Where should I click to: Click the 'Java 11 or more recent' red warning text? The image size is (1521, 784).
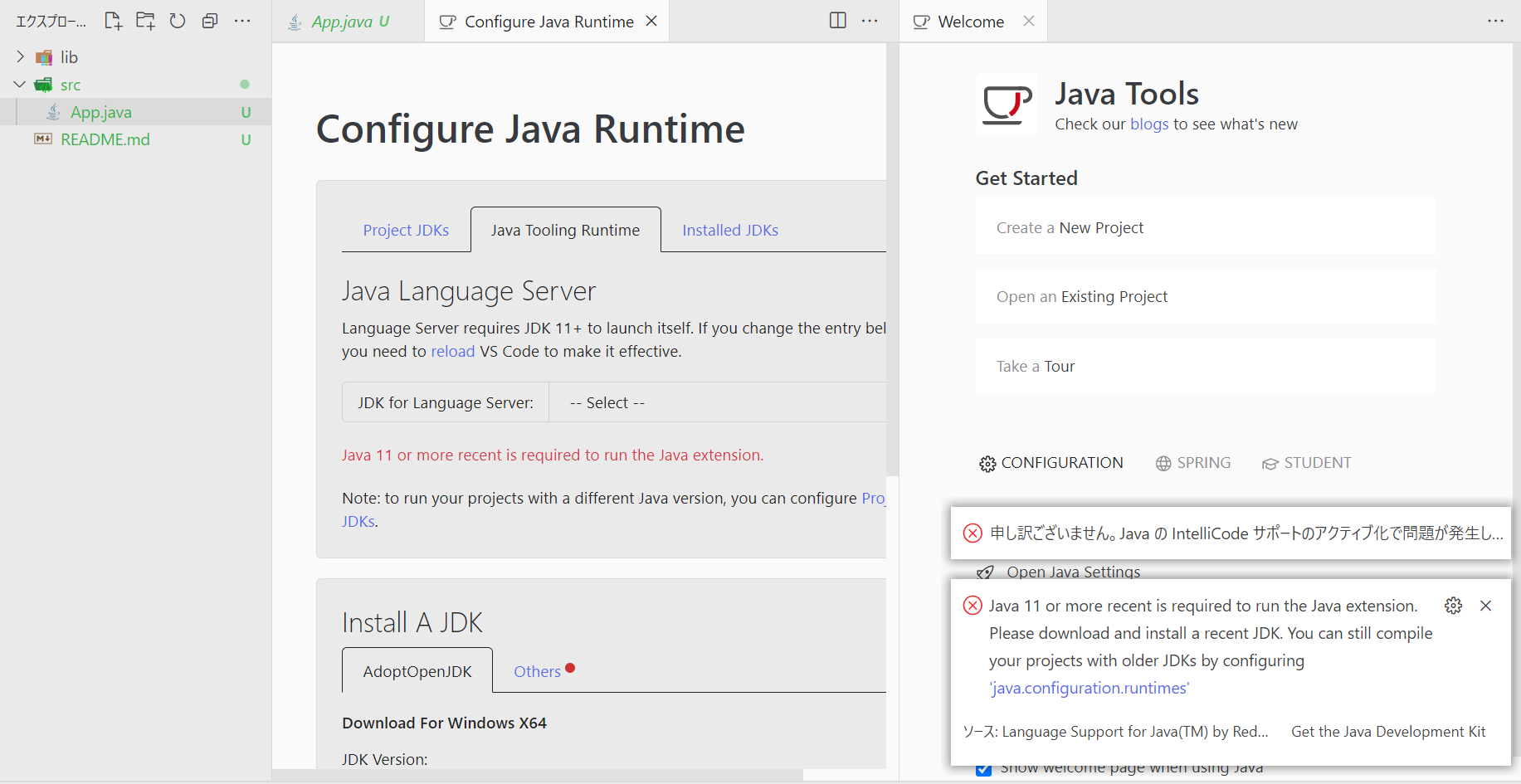pyautogui.click(x=553, y=455)
